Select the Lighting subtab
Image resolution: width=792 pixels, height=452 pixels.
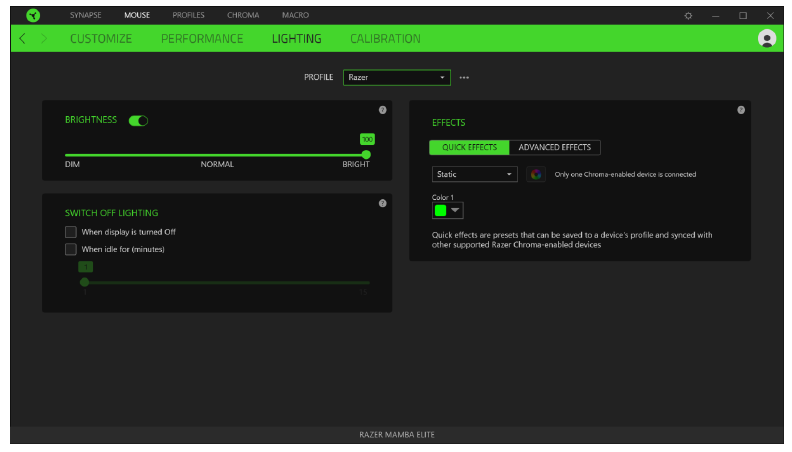pyautogui.click(x=296, y=38)
